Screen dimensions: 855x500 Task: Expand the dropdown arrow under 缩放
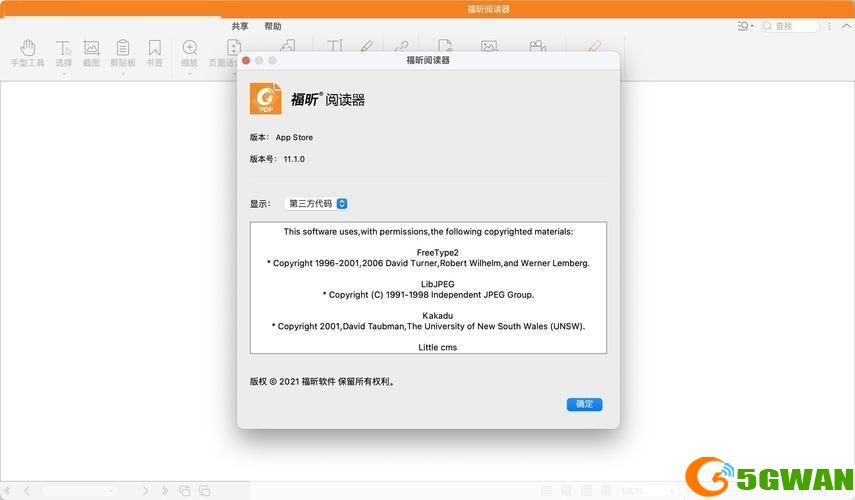coord(189,73)
